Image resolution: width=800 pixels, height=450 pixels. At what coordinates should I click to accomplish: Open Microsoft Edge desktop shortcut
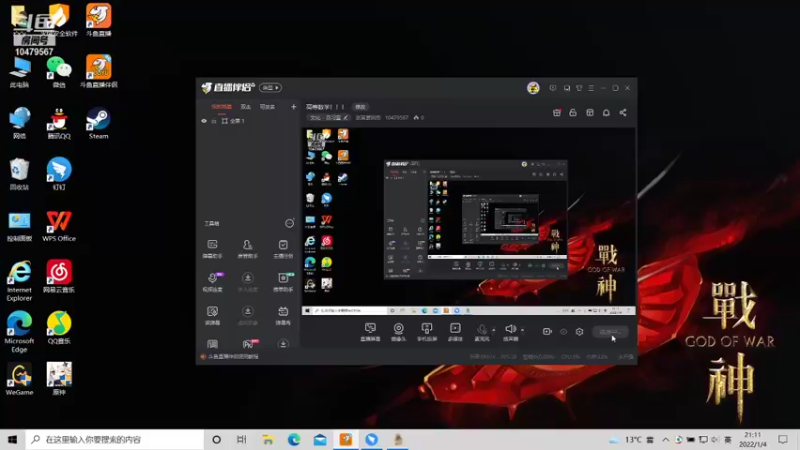coord(19,332)
